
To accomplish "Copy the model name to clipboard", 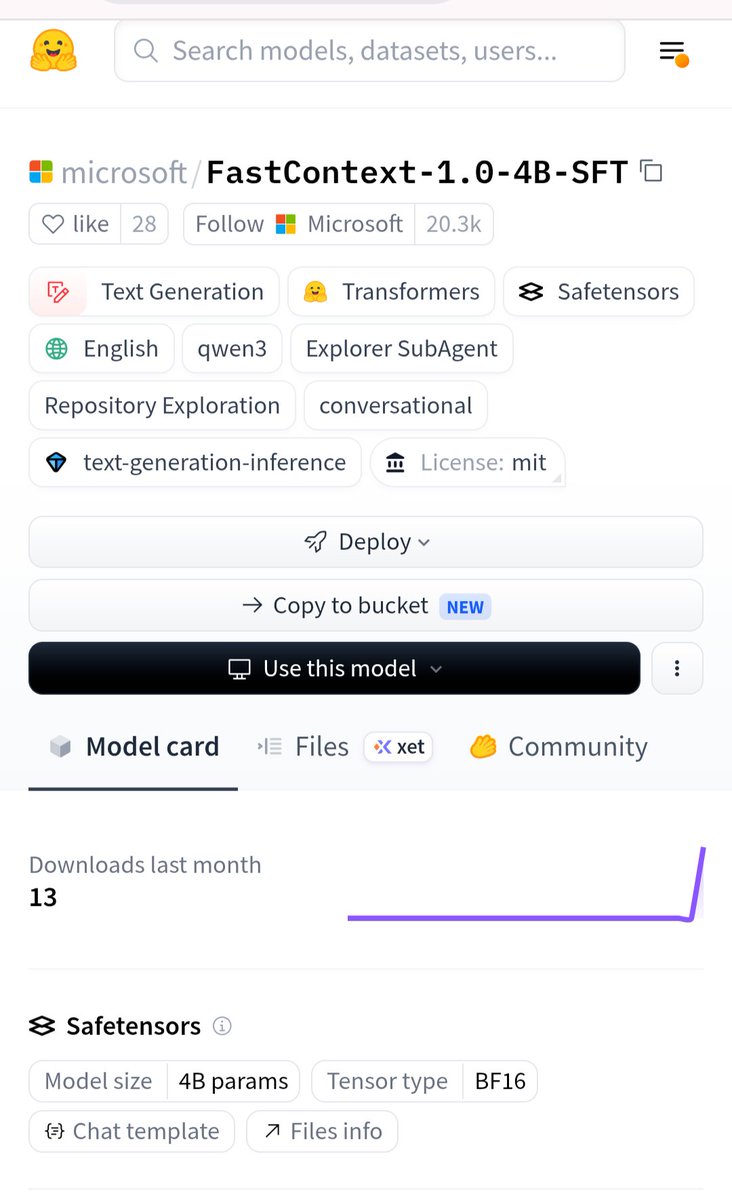I will coord(651,171).
